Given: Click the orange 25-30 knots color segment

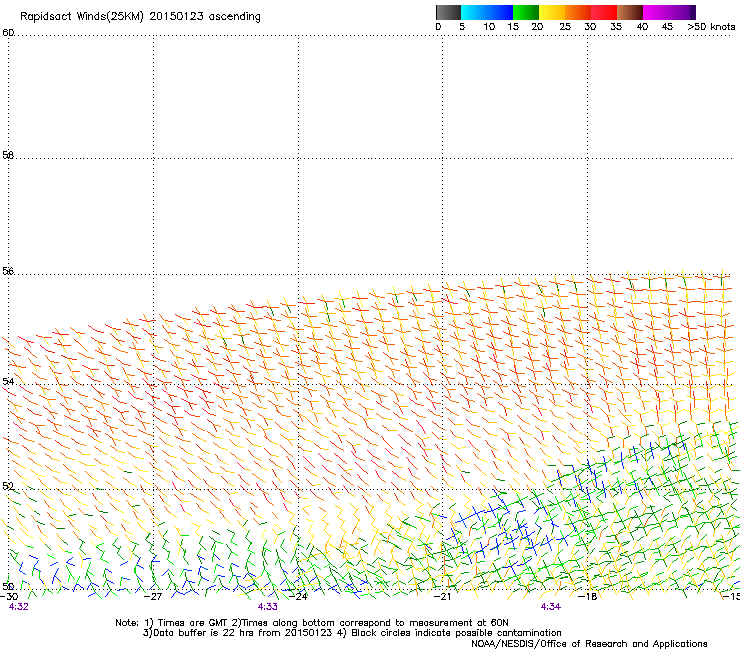Looking at the screenshot, I should [578, 12].
